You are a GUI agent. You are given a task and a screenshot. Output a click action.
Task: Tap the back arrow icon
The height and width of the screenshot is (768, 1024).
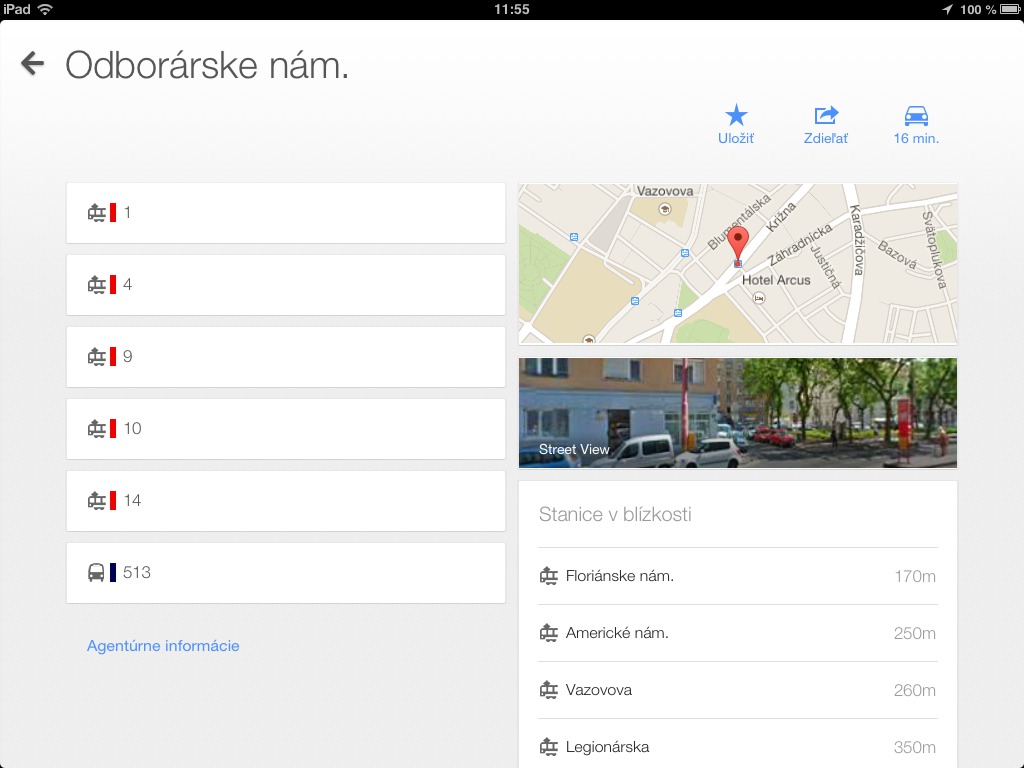(x=32, y=63)
